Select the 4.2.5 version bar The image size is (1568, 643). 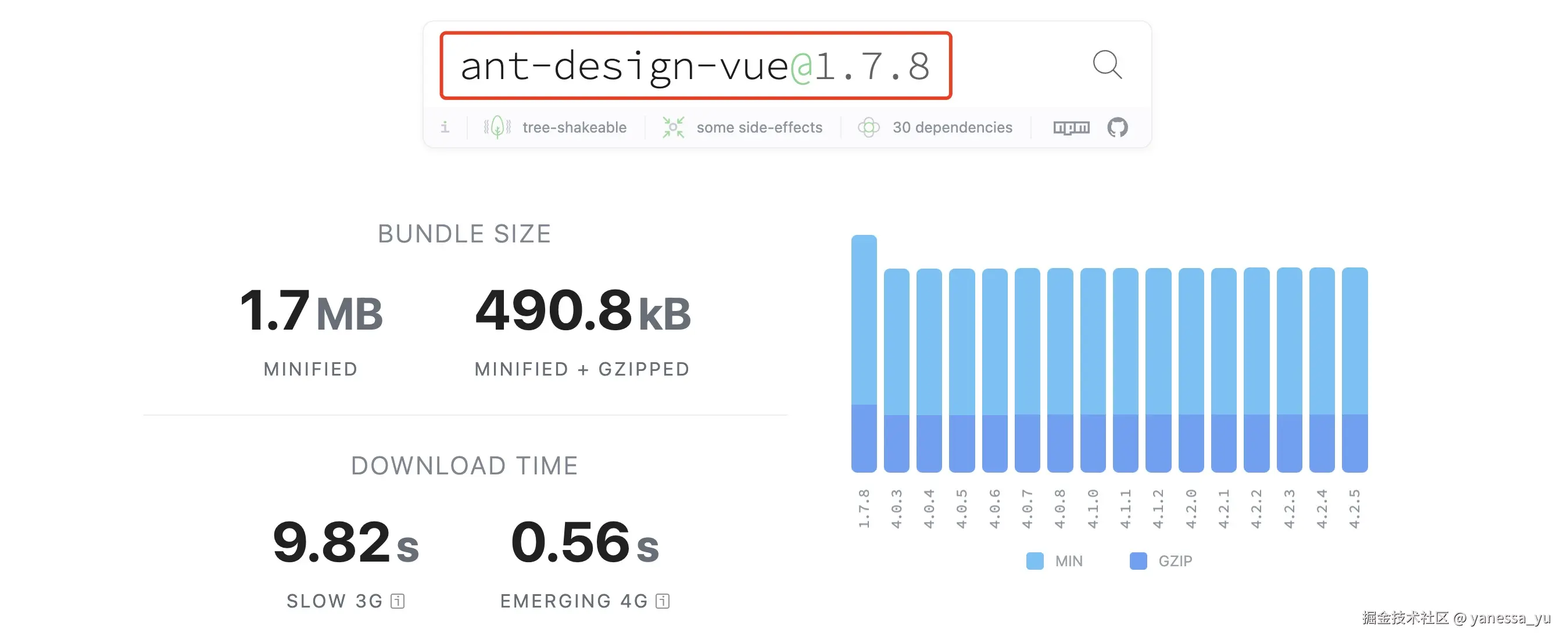click(1354, 370)
